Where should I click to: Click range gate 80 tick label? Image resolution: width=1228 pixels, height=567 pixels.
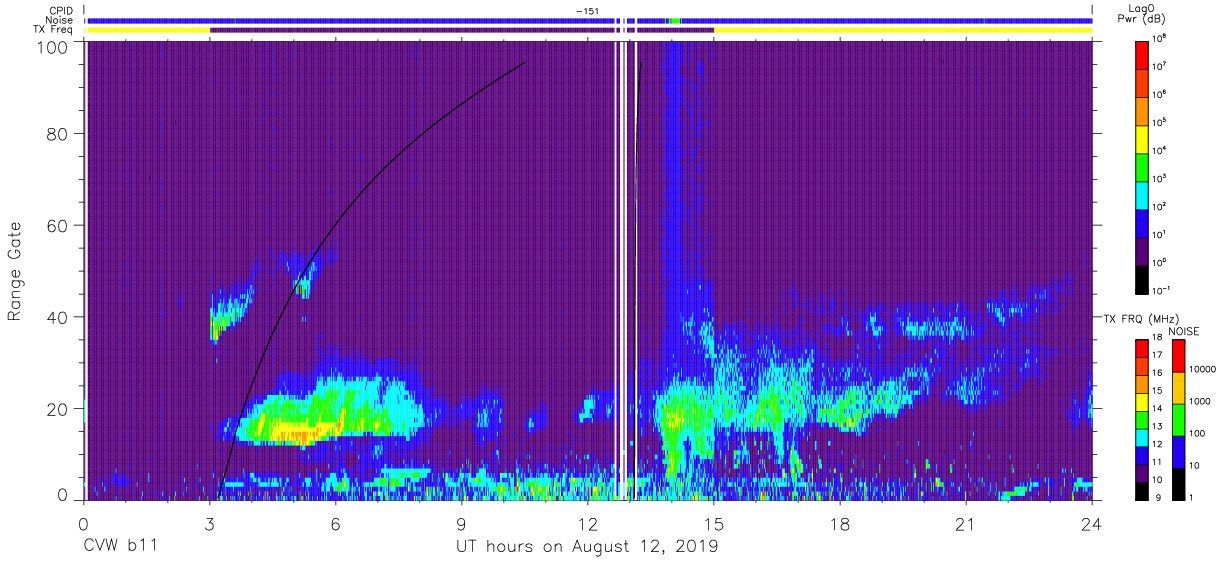coord(58,134)
